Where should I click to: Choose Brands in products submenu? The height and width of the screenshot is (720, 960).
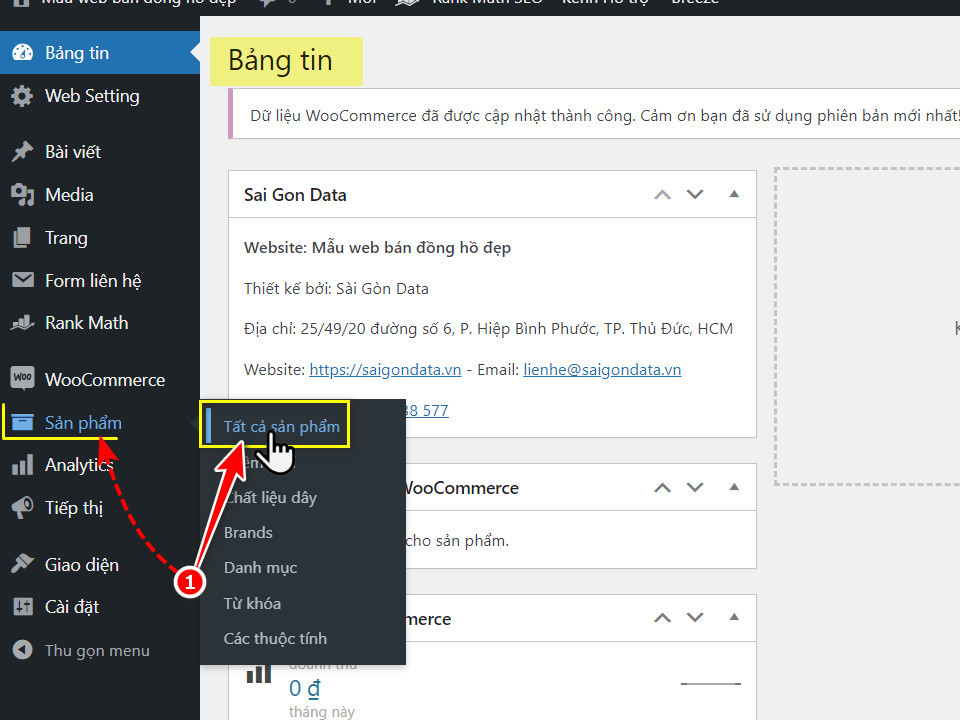pyautogui.click(x=248, y=533)
